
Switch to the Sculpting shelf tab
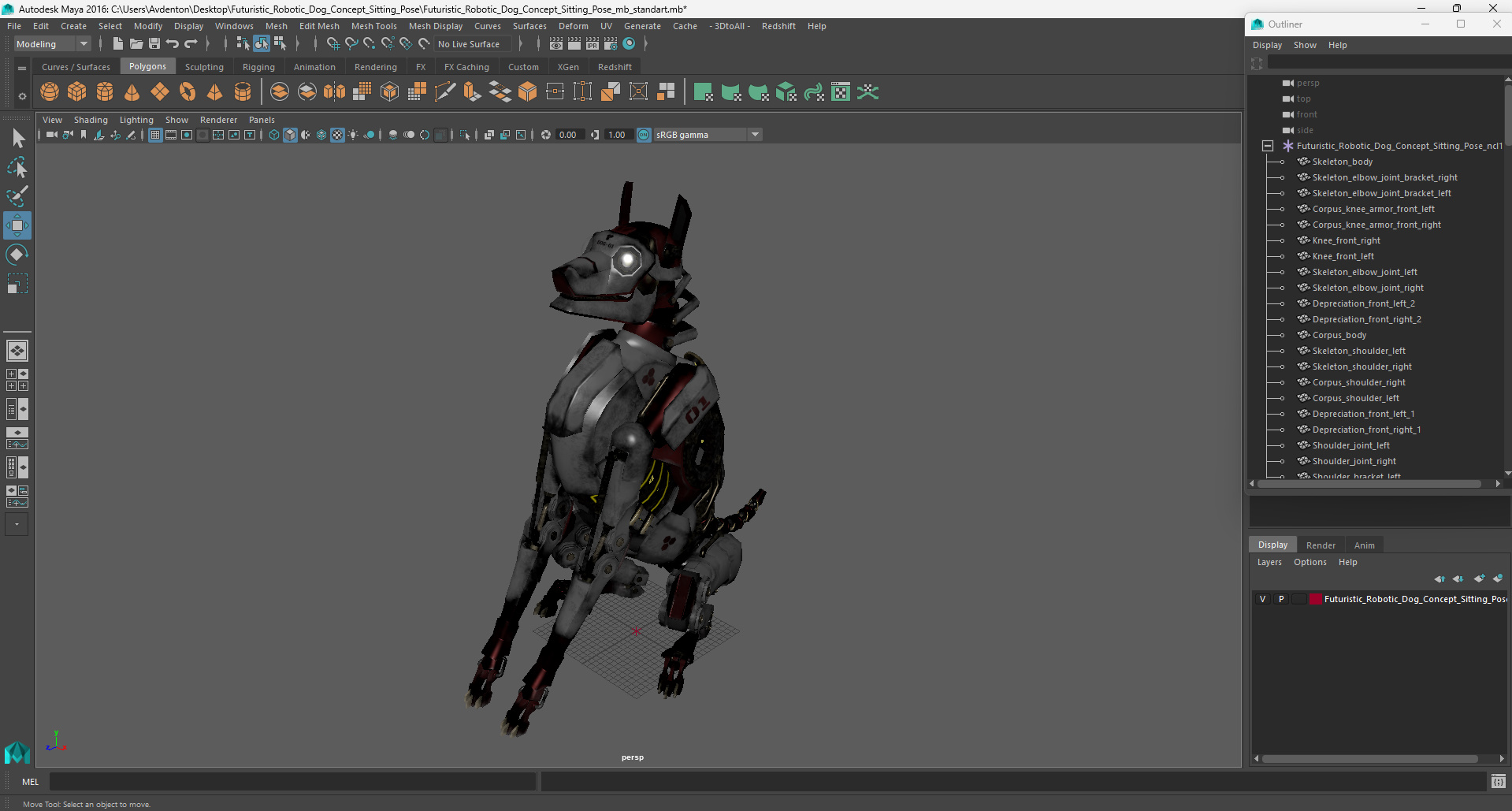(204, 67)
